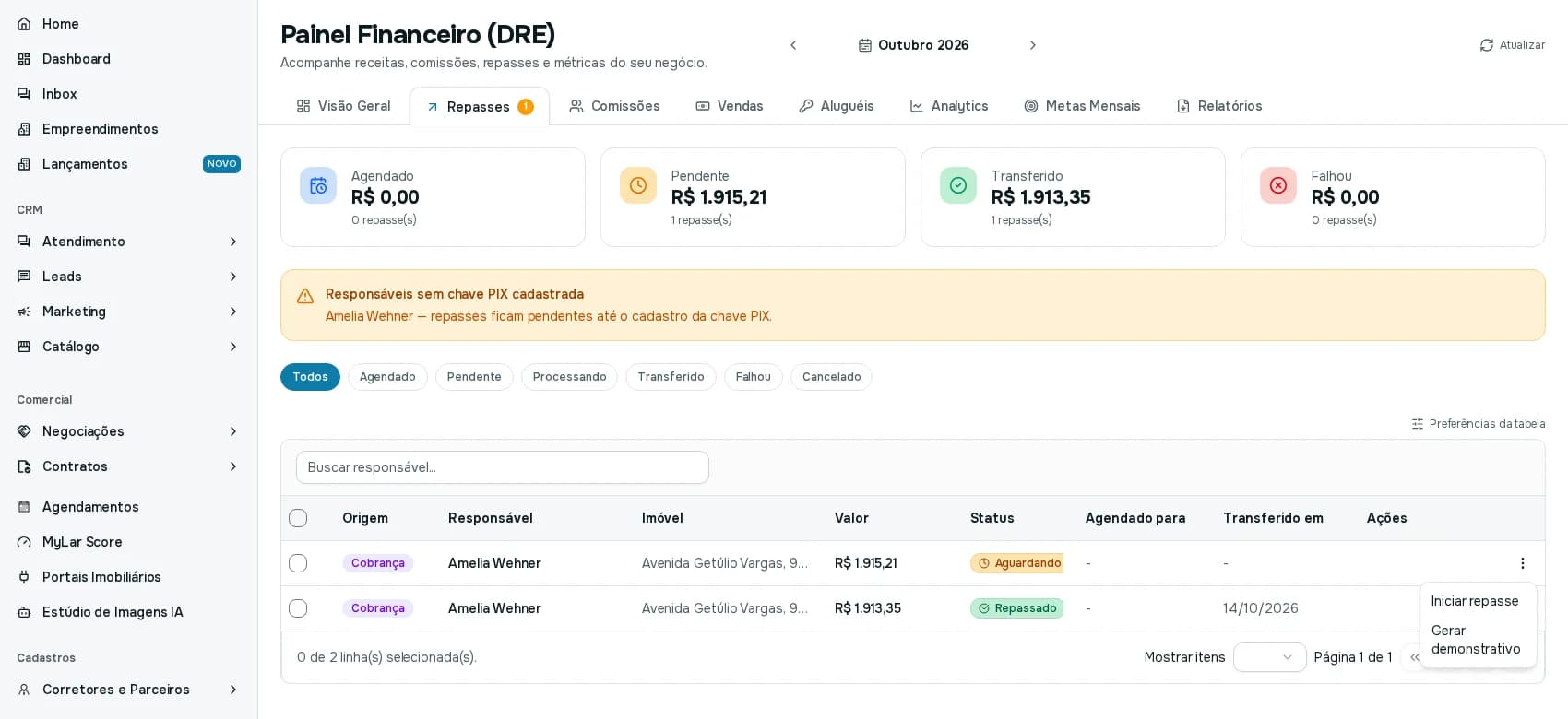Click the PIX warning triangle icon
The image size is (1568, 719).
click(305, 296)
